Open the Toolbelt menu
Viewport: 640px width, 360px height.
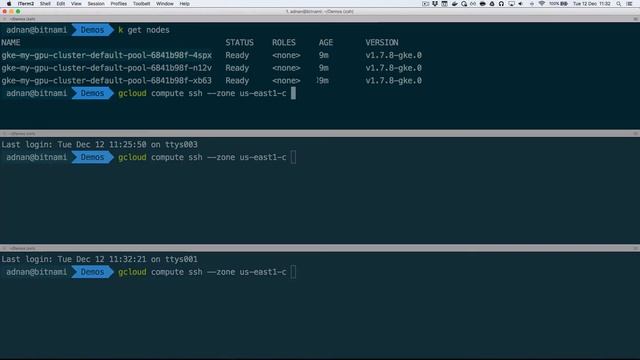tap(141, 4)
